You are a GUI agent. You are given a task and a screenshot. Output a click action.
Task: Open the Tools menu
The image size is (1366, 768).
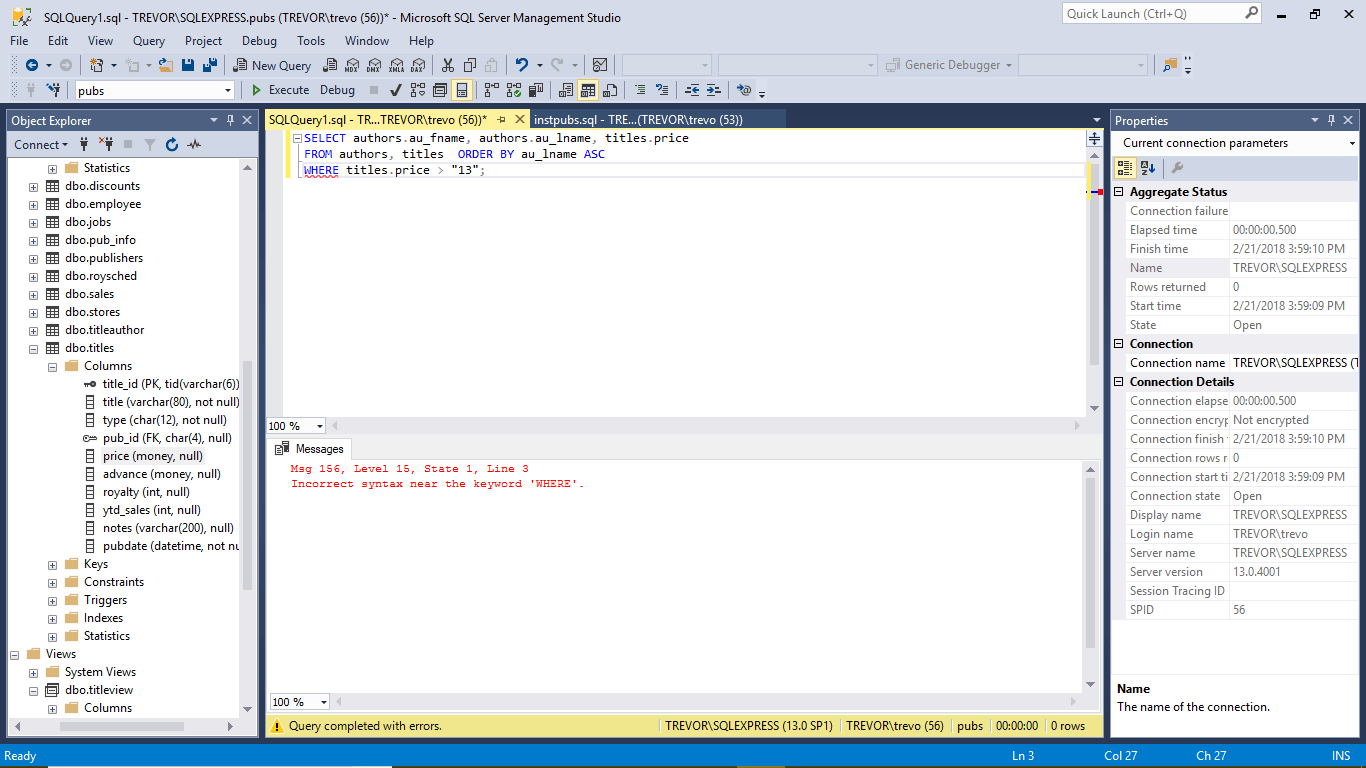[x=311, y=41]
